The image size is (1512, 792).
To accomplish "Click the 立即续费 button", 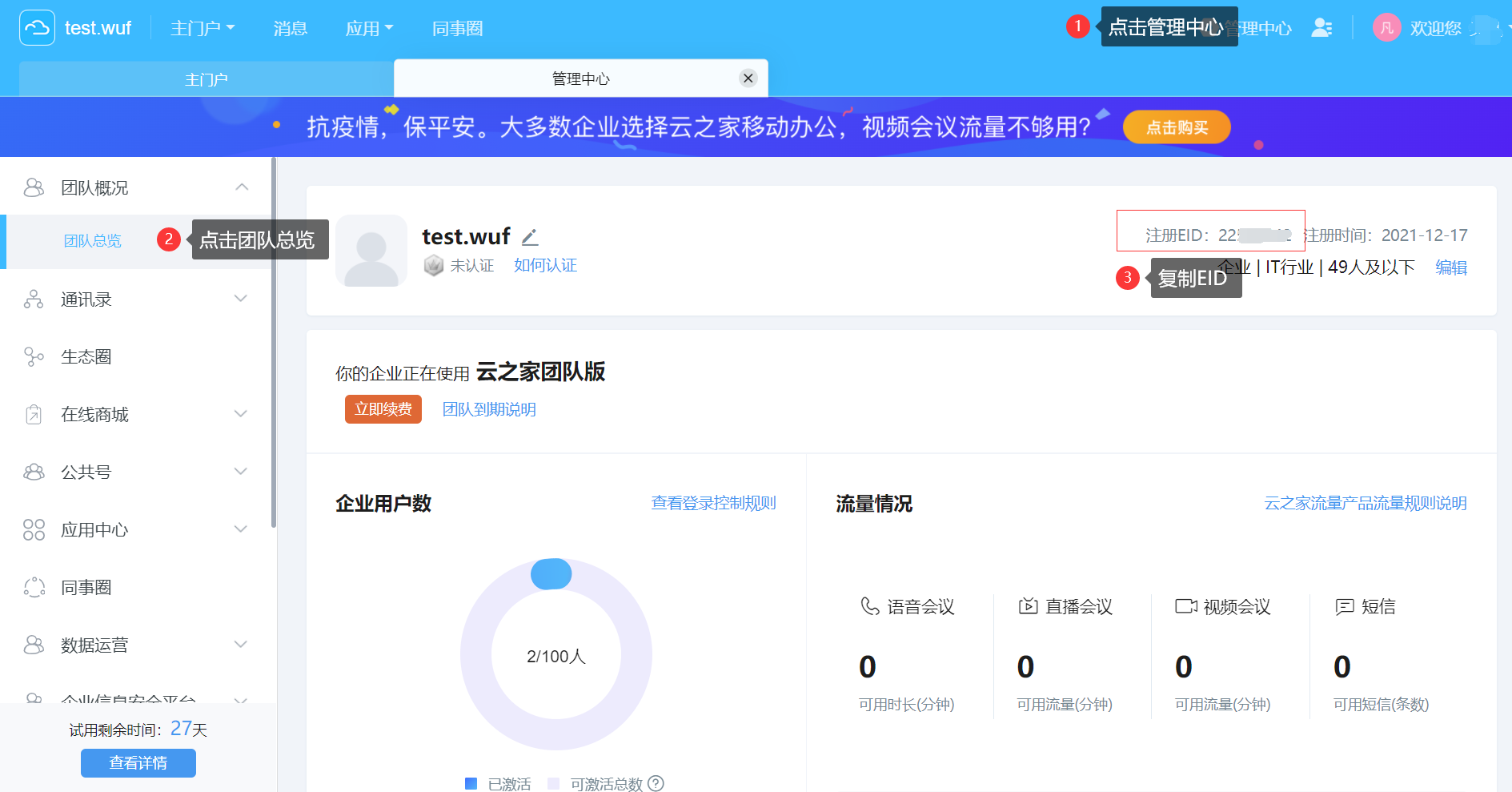I will pos(383,409).
